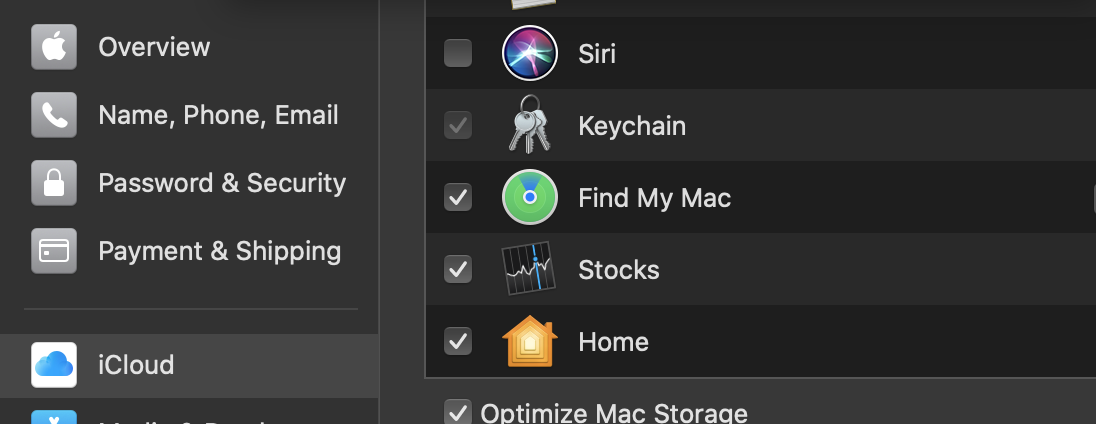Click the credit card Payment icon
This screenshot has width=1096, height=424.
tap(54, 251)
